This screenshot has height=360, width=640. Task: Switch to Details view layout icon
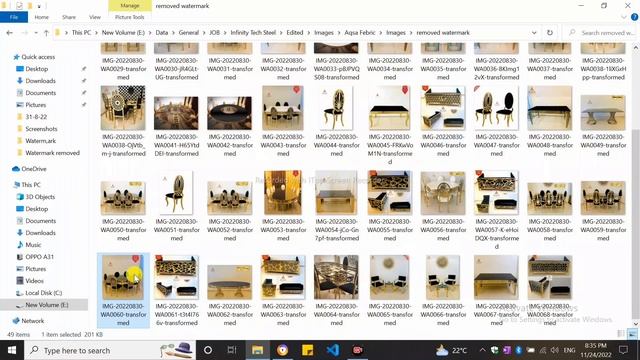[x=621, y=334]
